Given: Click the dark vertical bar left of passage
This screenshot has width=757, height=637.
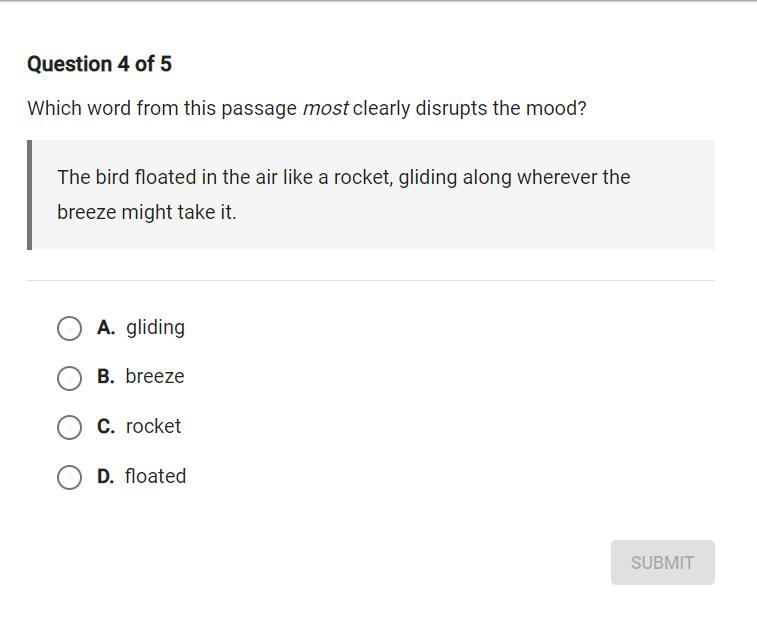Looking at the screenshot, I should (29, 195).
